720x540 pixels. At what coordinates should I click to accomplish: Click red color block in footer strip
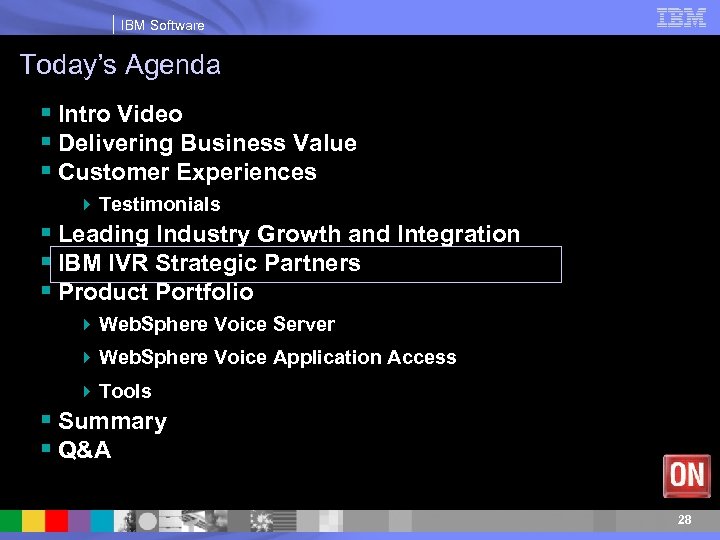[56, 521]
